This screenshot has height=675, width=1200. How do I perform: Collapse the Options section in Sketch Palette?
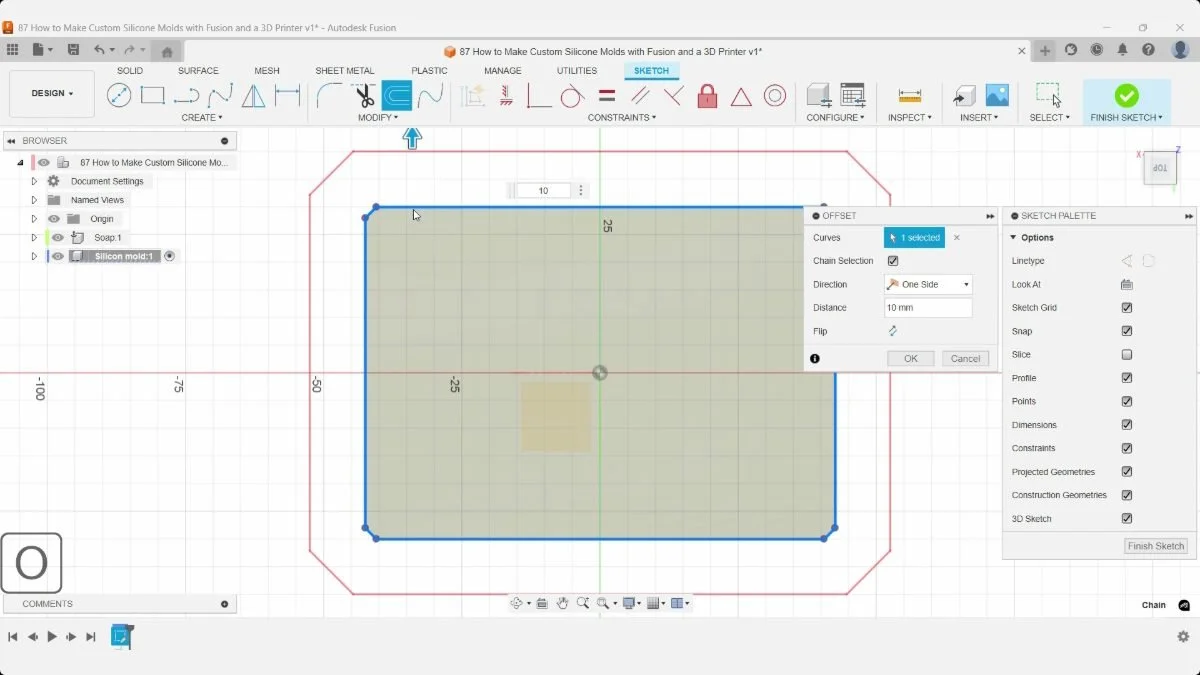pos(1014,238)
